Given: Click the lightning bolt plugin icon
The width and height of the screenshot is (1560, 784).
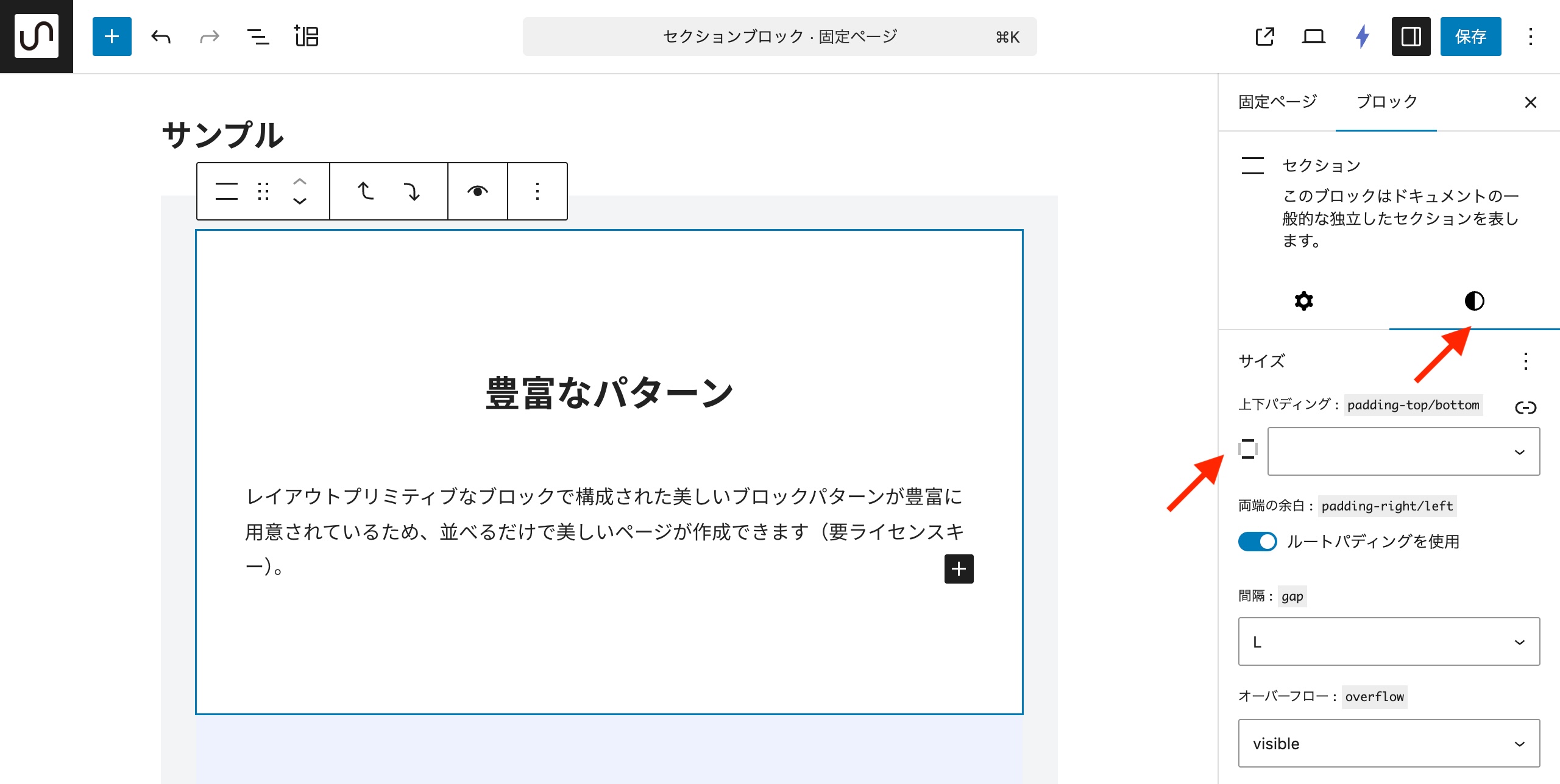Looking at the screenshot, I should (1363, 37).
